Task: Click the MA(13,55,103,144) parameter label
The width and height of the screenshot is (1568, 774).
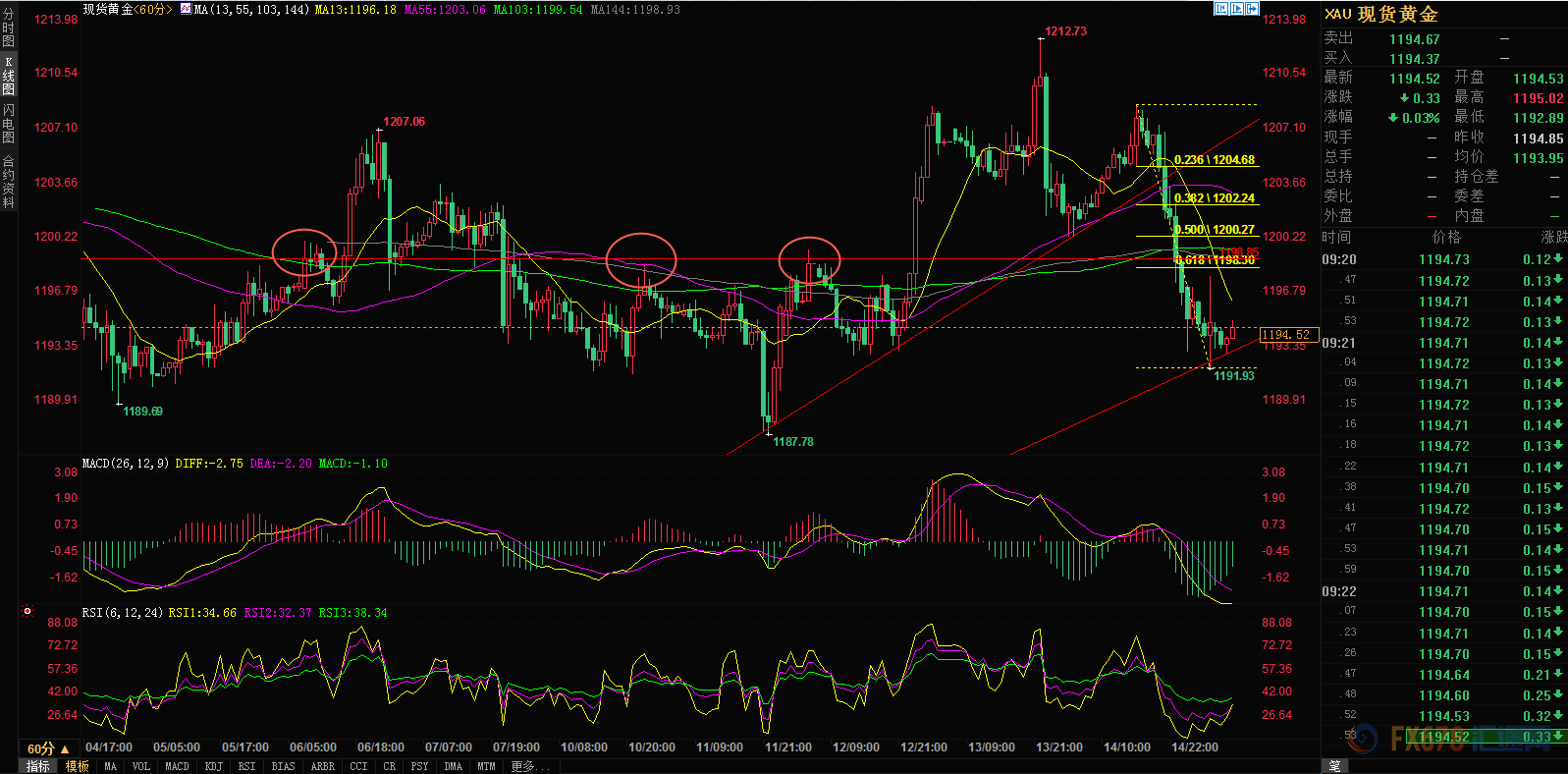Action: pyautogui.click(x=251, y=9)
